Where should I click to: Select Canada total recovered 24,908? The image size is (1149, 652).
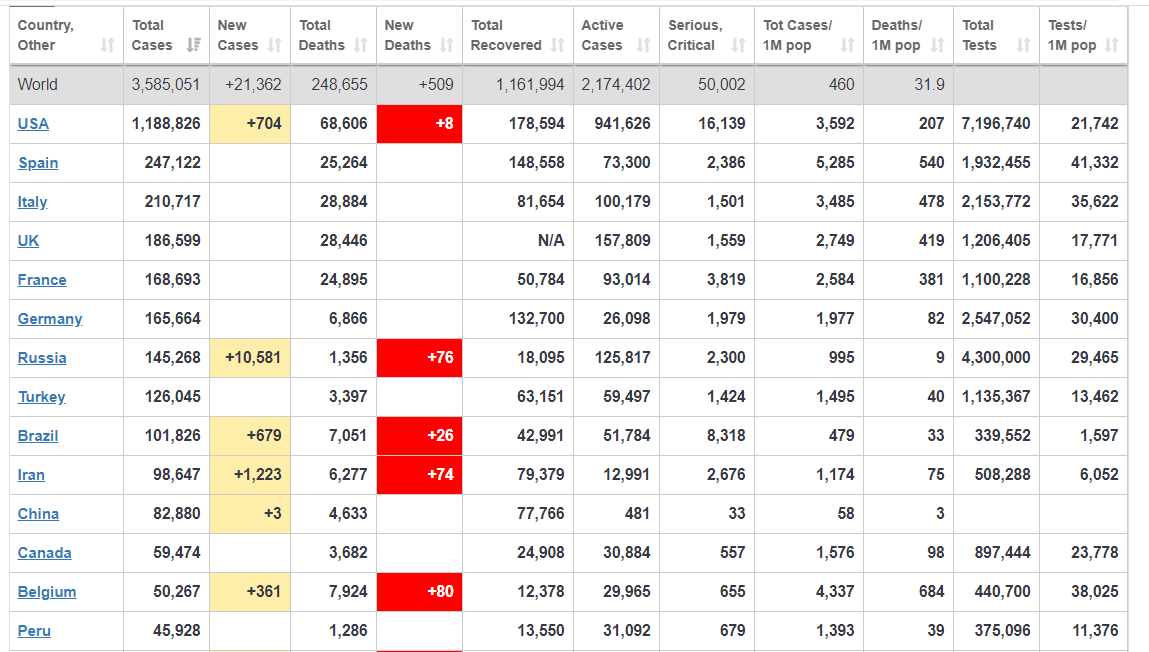click(x=541, y=553)
